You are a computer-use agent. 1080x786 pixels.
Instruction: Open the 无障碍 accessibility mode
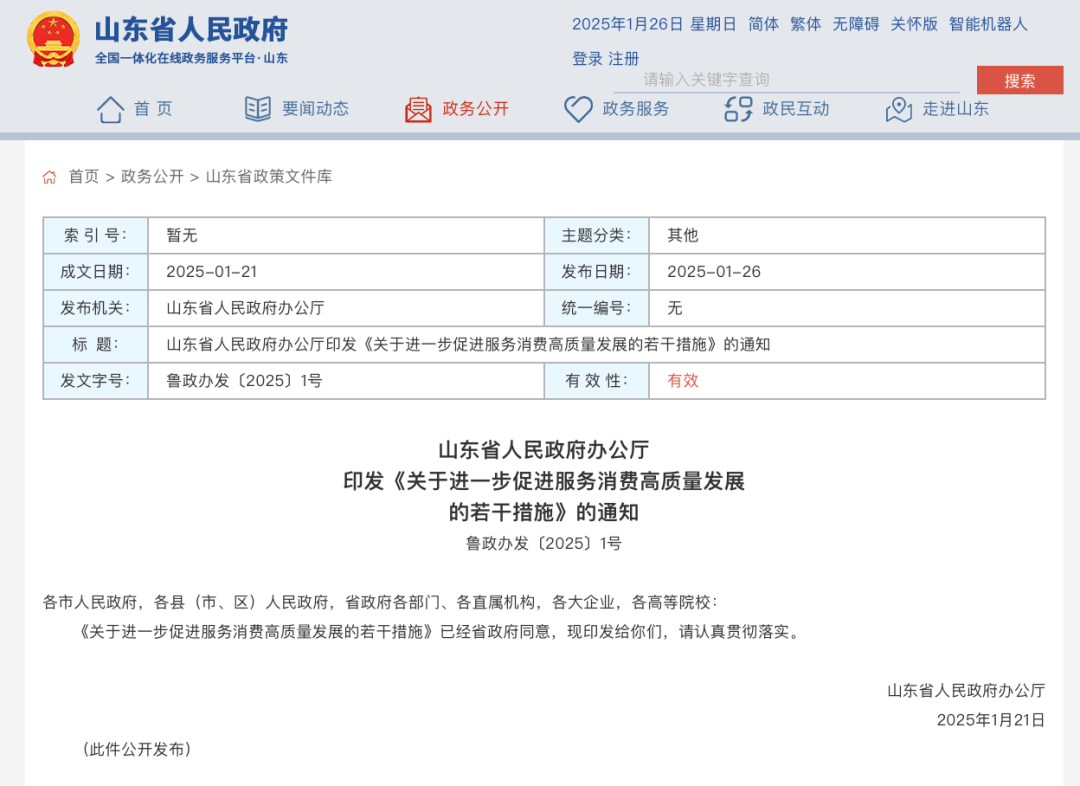pos(855,24)
